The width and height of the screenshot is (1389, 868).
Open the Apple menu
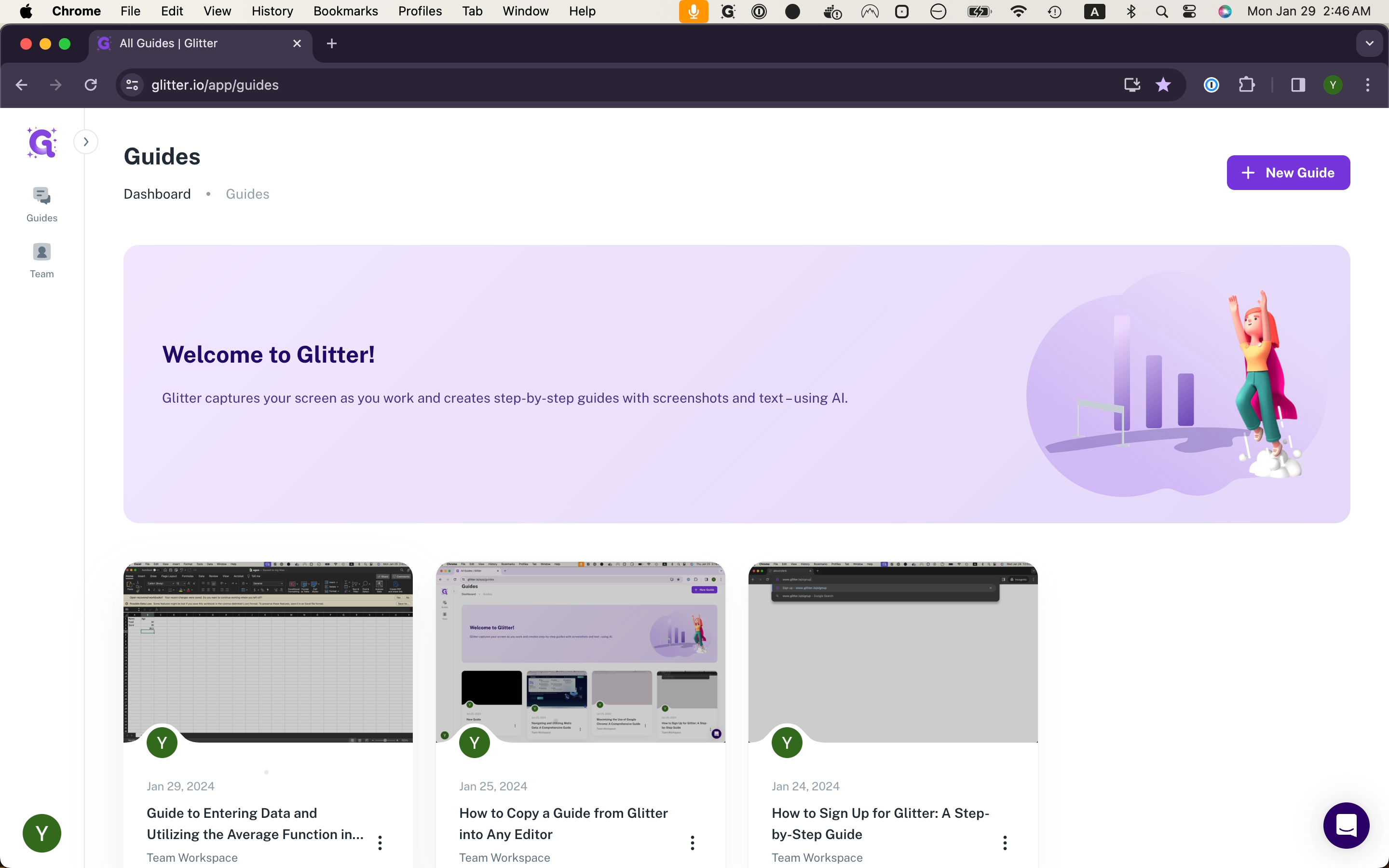pos(26,11)
